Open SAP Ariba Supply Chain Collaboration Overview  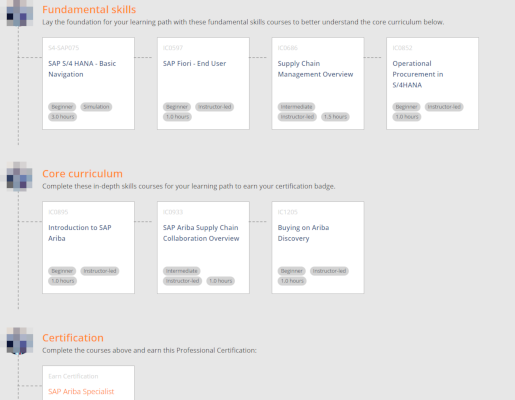coord(201,233)
